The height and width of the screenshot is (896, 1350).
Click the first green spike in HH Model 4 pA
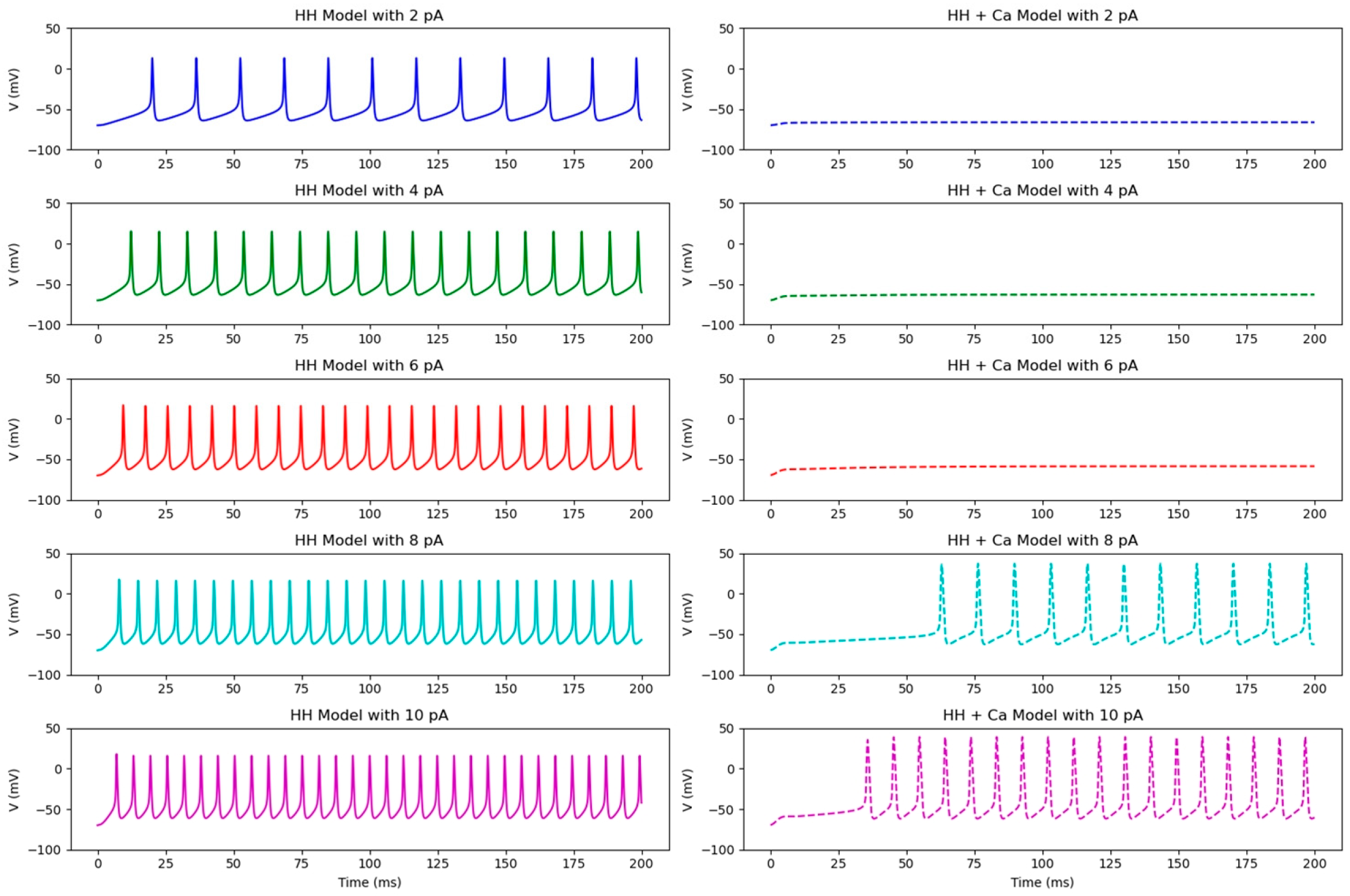point(131,262)
